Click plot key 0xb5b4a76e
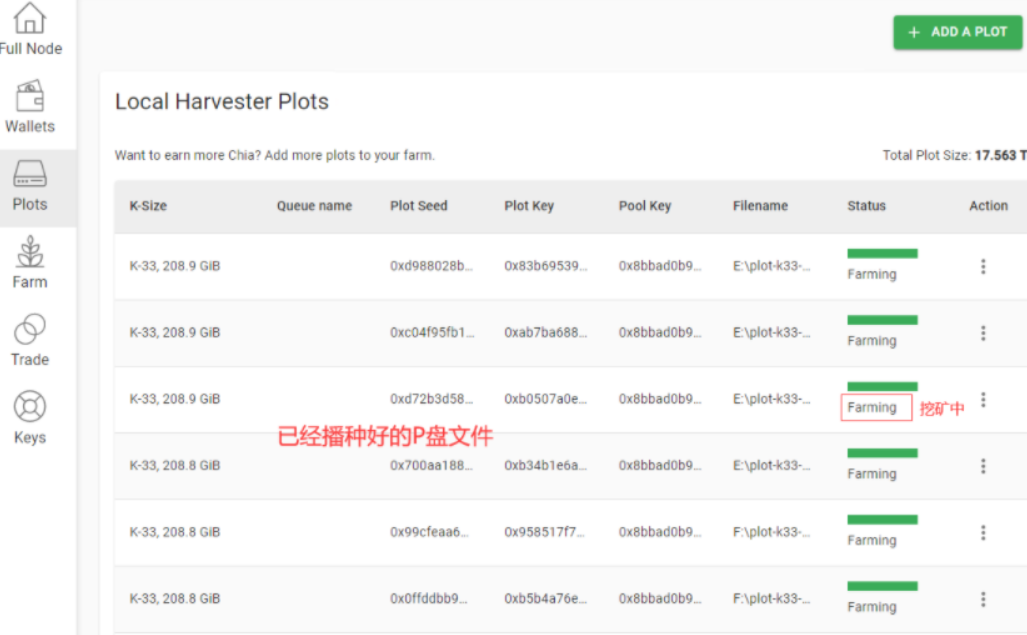Viewport: 1027px width, 635px height. click(x=546, y=598)
